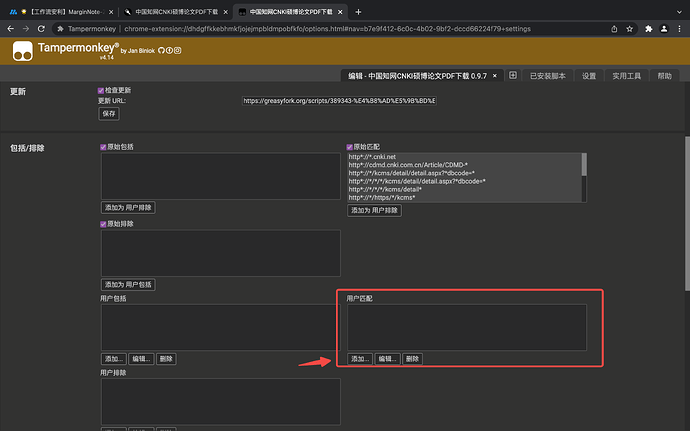Screen dimensions: 690x431
Task: Close the editor tab 中国知网CNKI硕博论文PDF下载 0.9.7
Action: point(495,76)
